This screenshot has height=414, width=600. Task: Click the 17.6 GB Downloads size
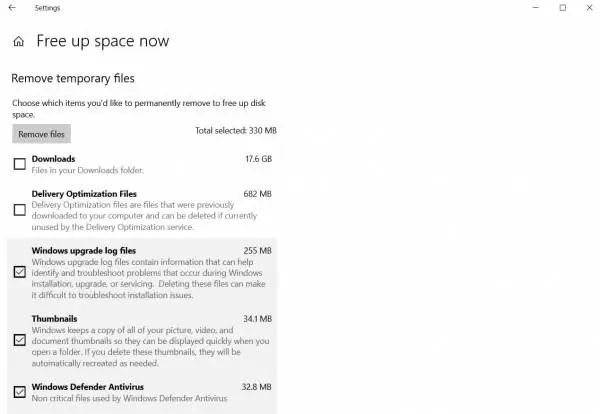[258, 159]
